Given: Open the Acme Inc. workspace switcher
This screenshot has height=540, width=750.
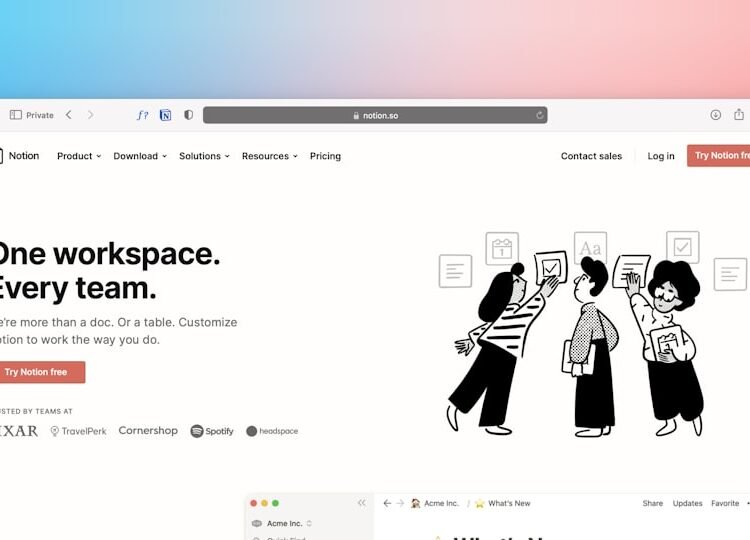Looking at the screenshot, I should point(282,523).
